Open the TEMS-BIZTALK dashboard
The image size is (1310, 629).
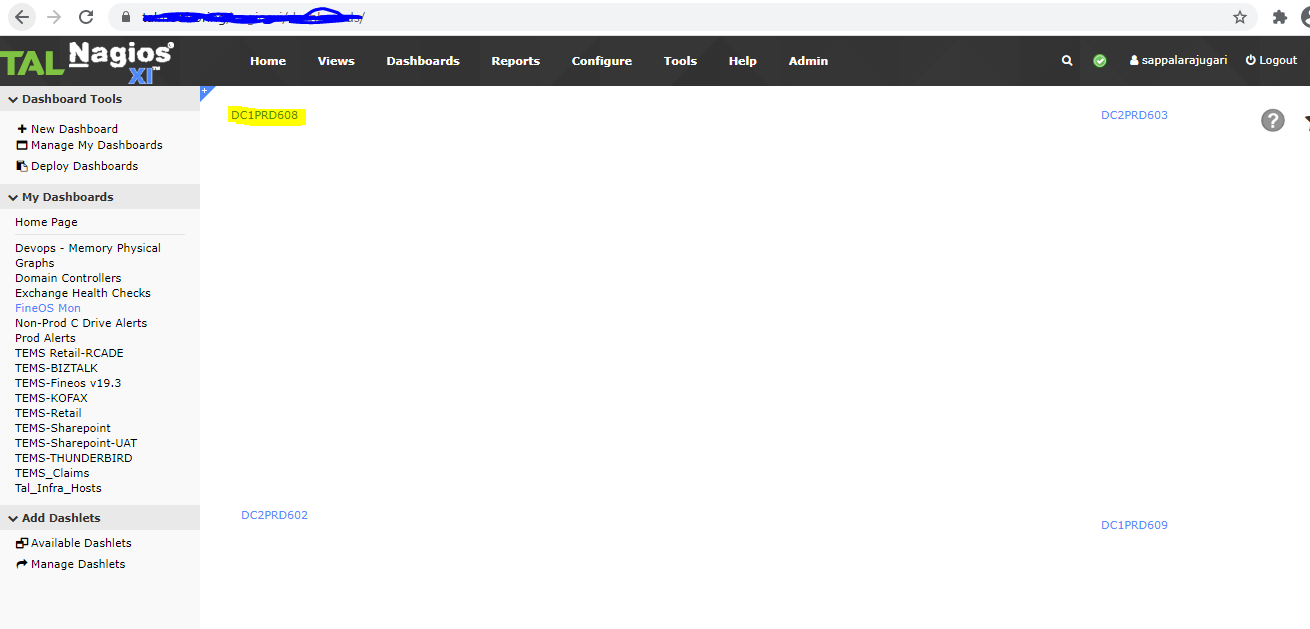click(56, 368)
